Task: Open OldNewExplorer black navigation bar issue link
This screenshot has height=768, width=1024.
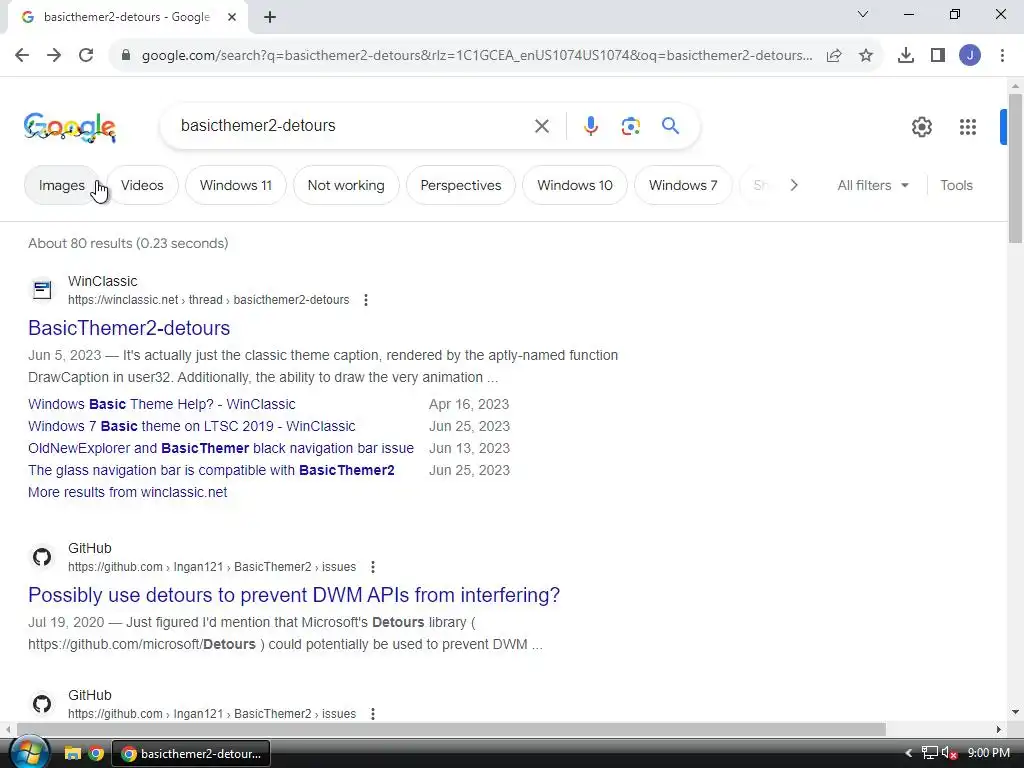Action: (x=221, y=449)
